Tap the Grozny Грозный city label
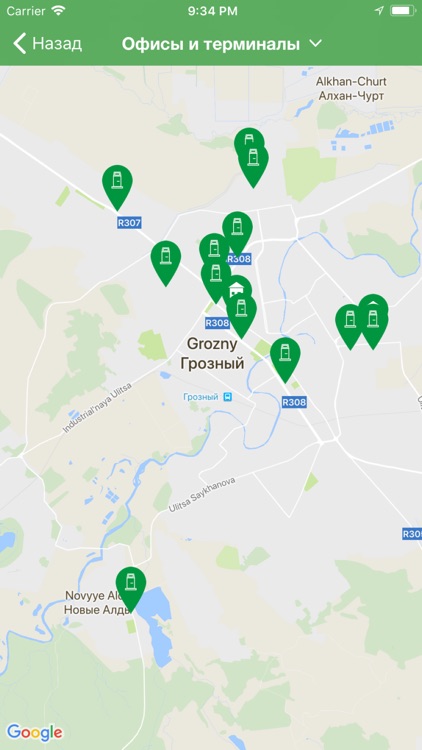Image resolution: width=422 pixels, height=750 pixels. (x=212, y=353)
